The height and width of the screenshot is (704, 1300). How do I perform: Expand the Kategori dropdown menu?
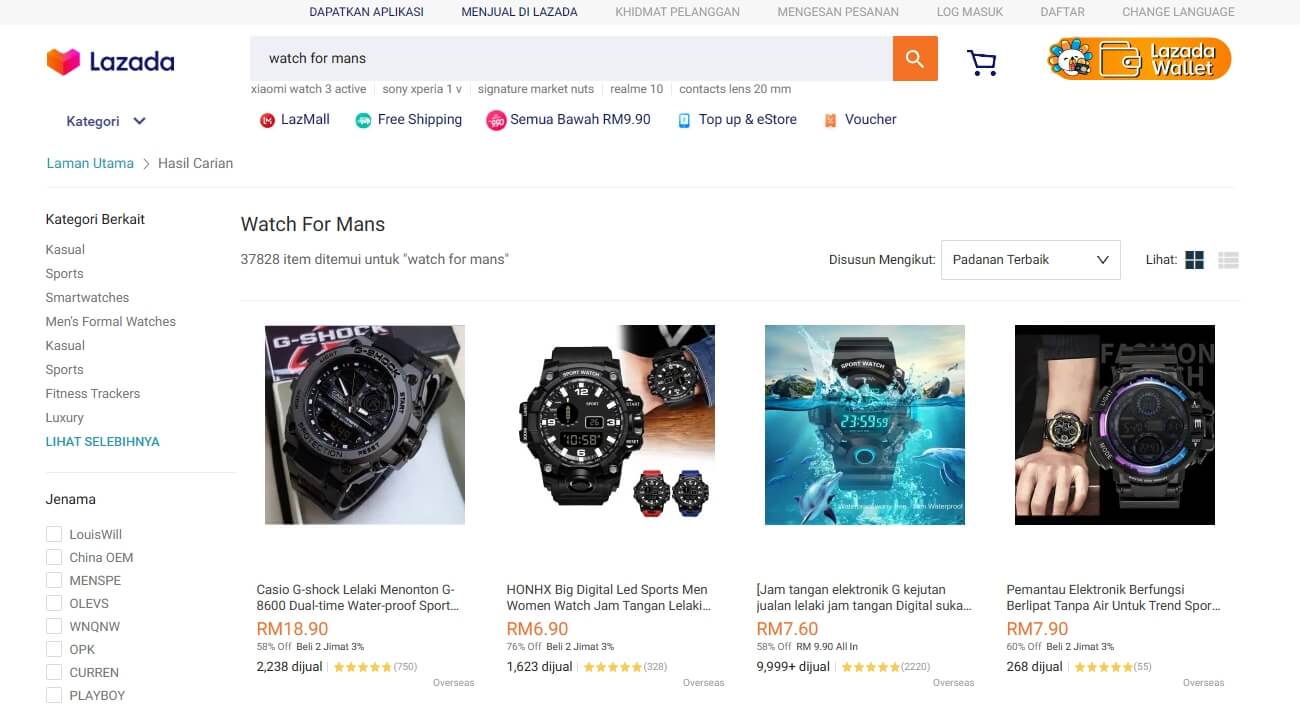[x=106, y=121]
